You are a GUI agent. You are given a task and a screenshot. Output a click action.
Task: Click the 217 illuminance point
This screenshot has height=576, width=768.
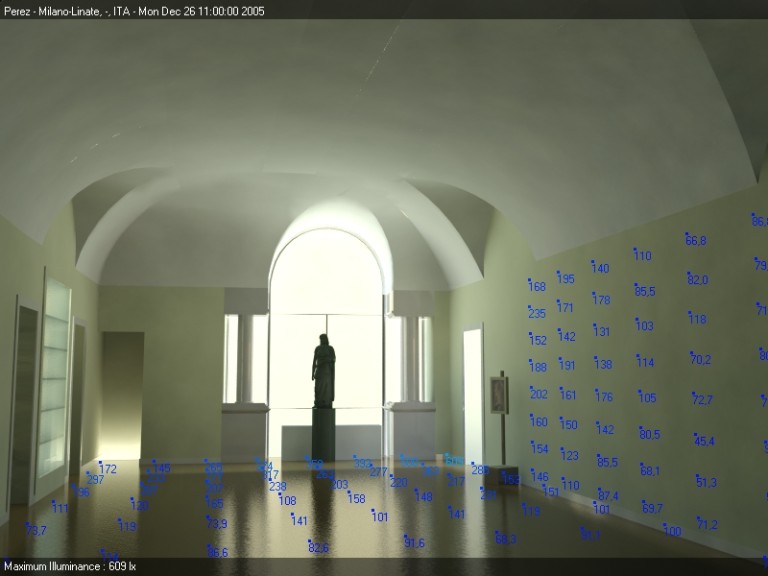456,481
